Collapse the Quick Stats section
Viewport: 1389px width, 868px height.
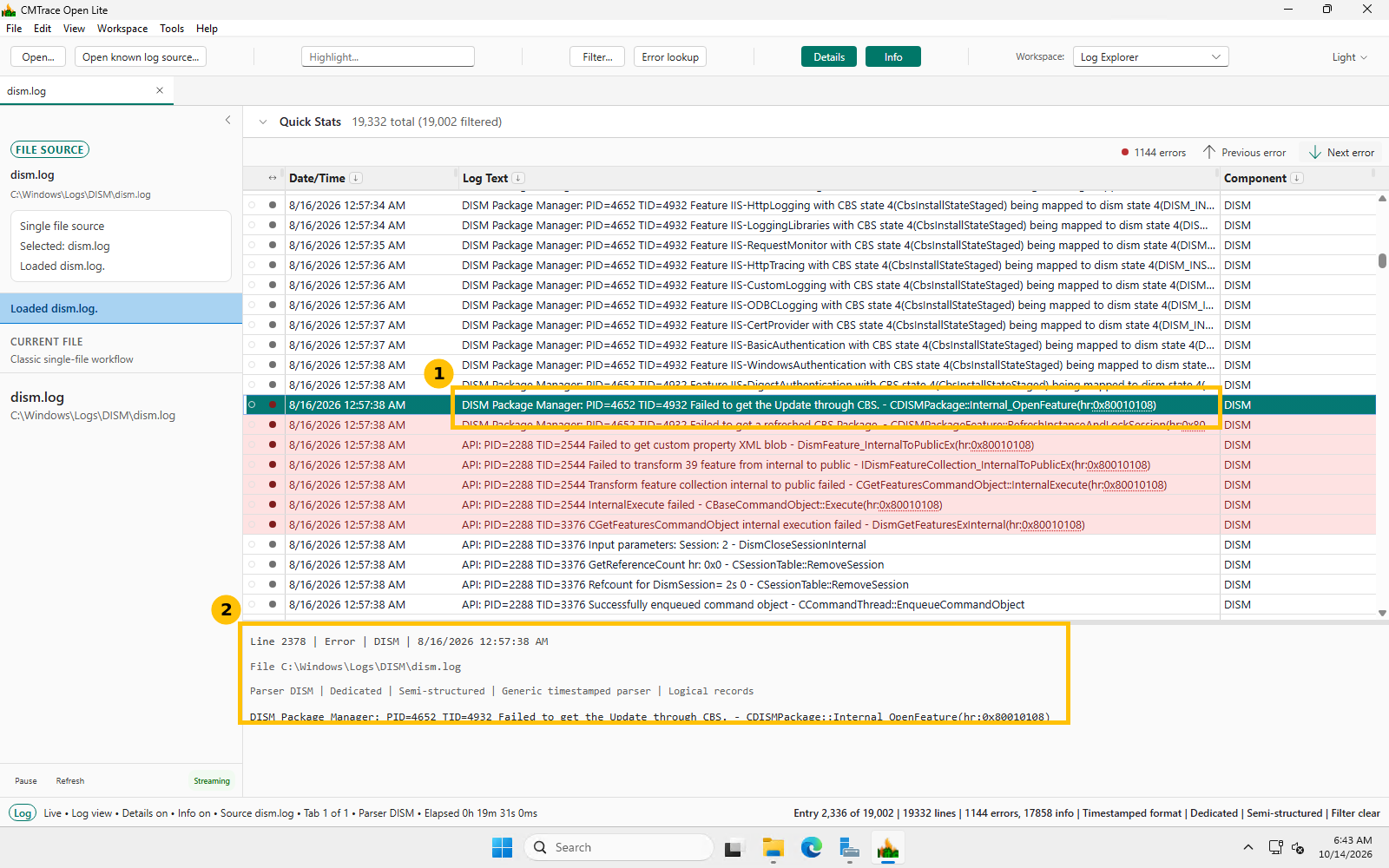[263, 122]
